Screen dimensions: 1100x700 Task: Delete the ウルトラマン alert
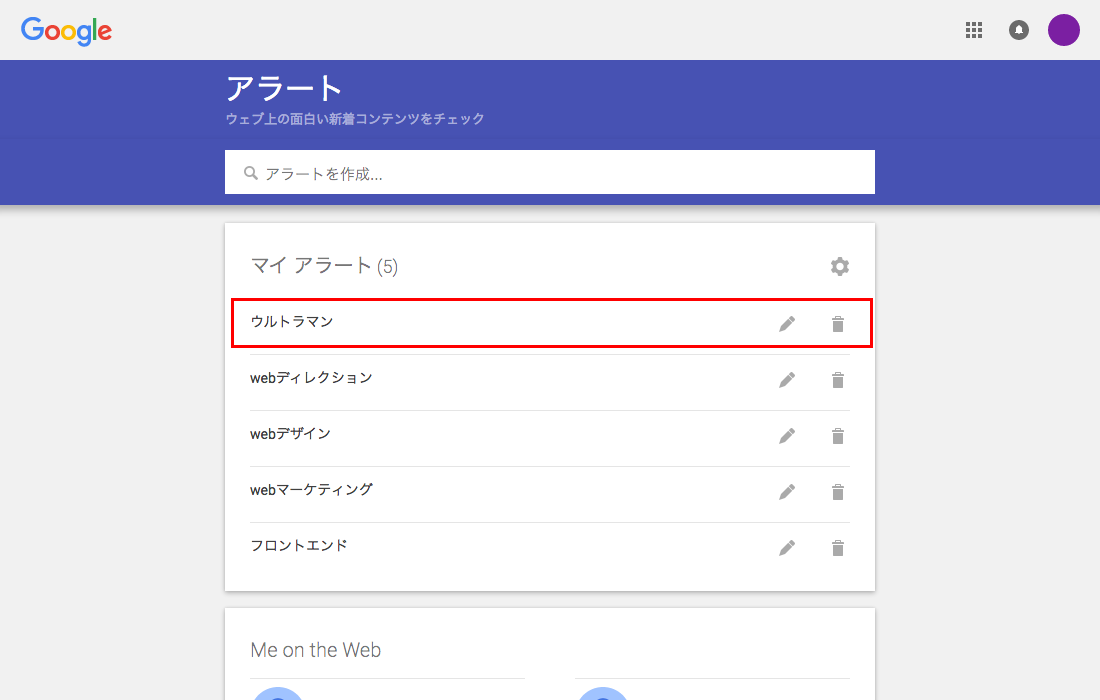pyautogui.click(x=838, y=323)
